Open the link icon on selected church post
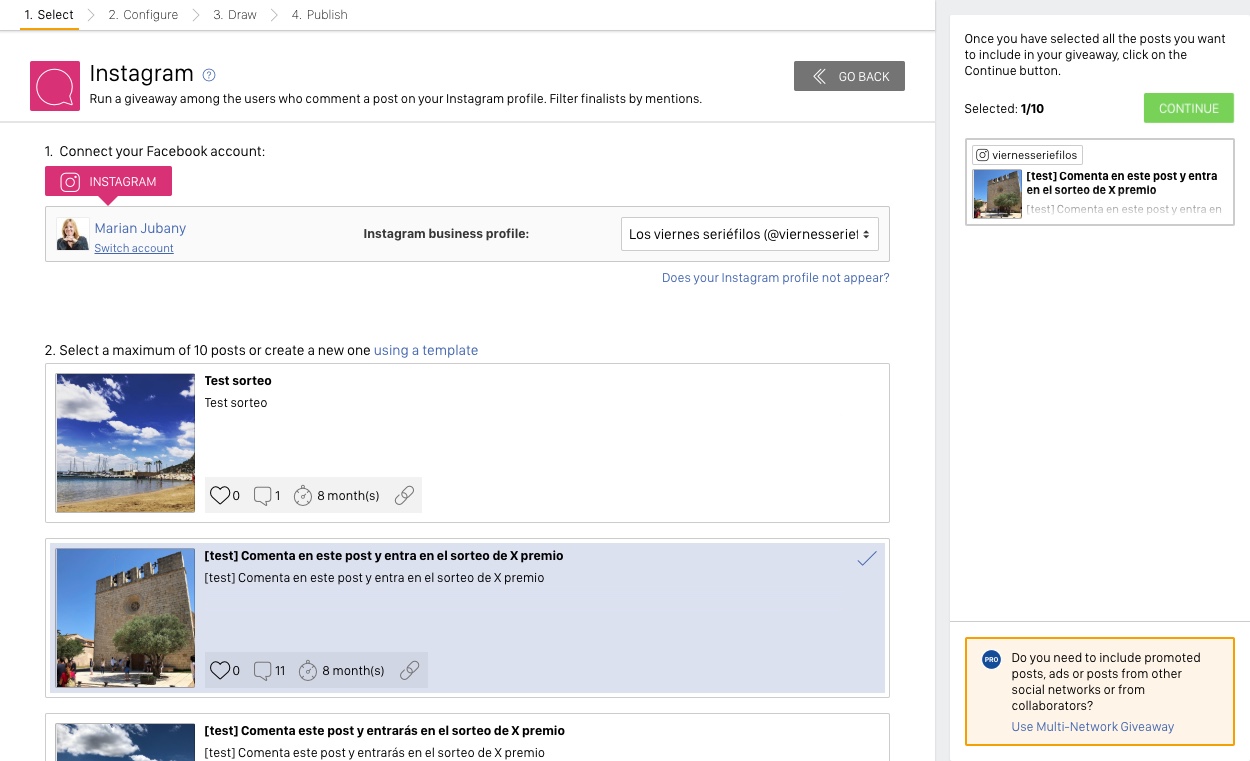1250x761 pixels. pyautogui.click(x=409, y=670)
